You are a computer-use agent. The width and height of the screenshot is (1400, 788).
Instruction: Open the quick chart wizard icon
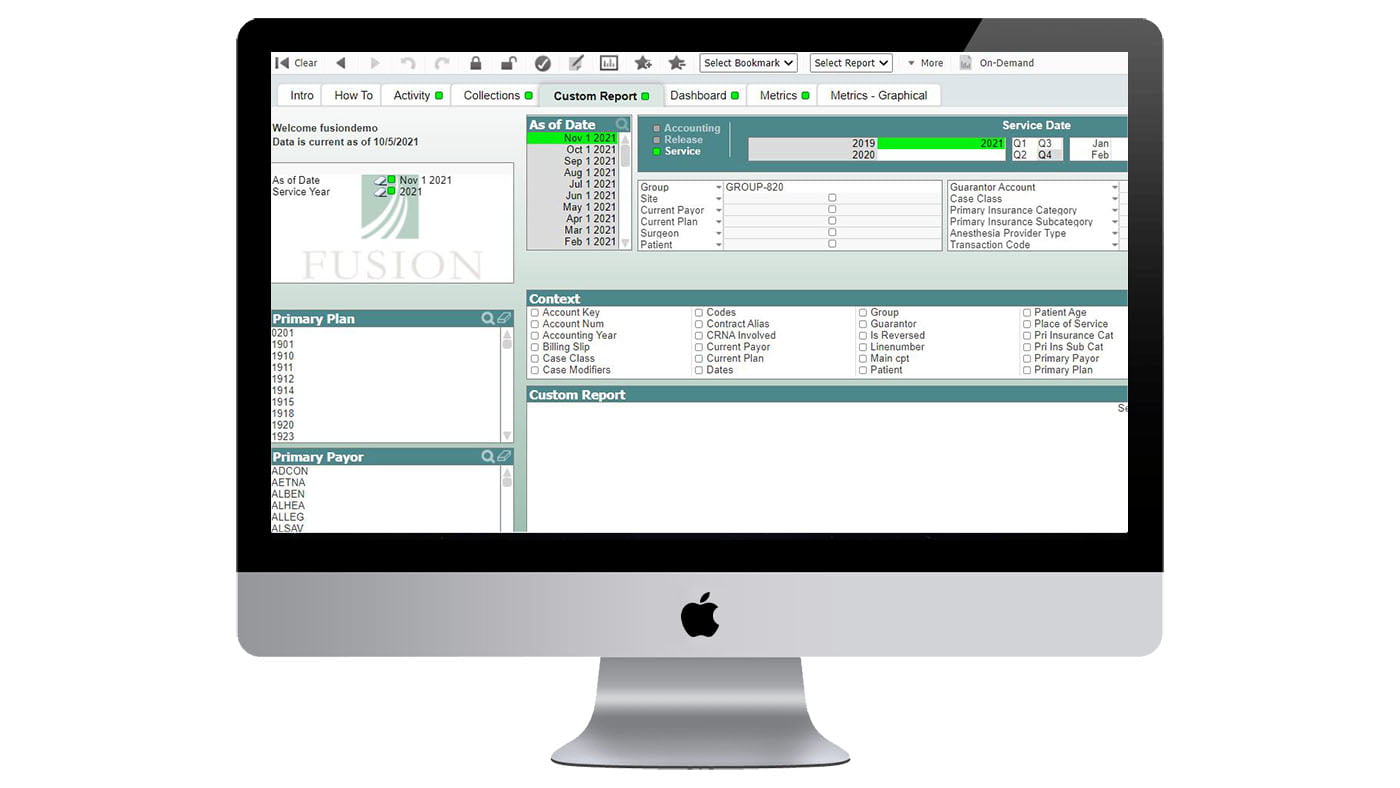tap(608, 63)
